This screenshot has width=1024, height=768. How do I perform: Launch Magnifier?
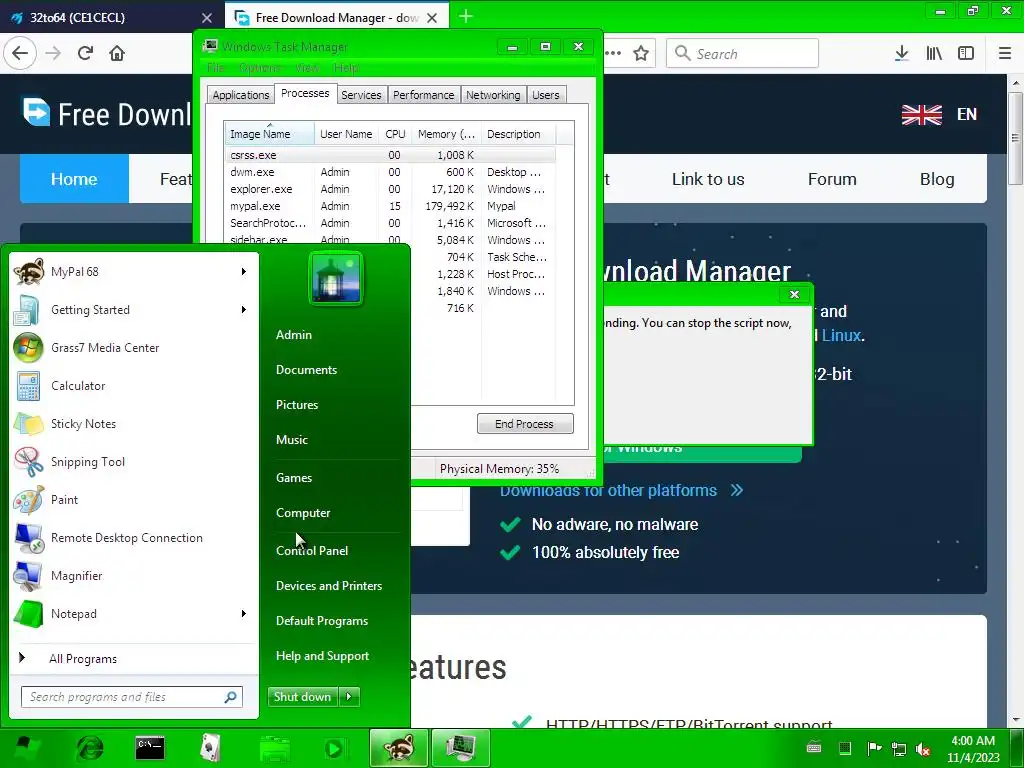(x=76, y=575)
